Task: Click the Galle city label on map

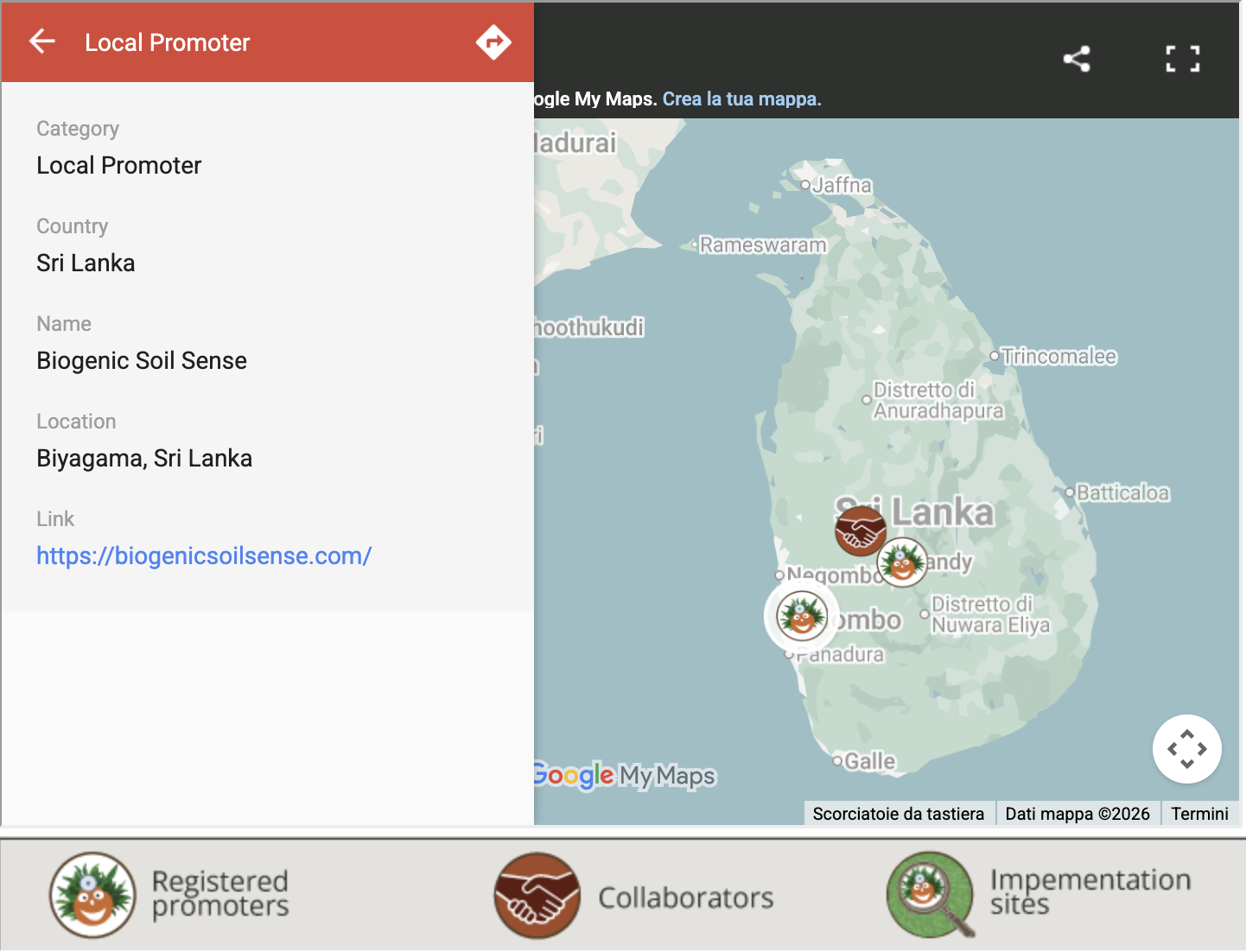Action: [x=869, y=761]
